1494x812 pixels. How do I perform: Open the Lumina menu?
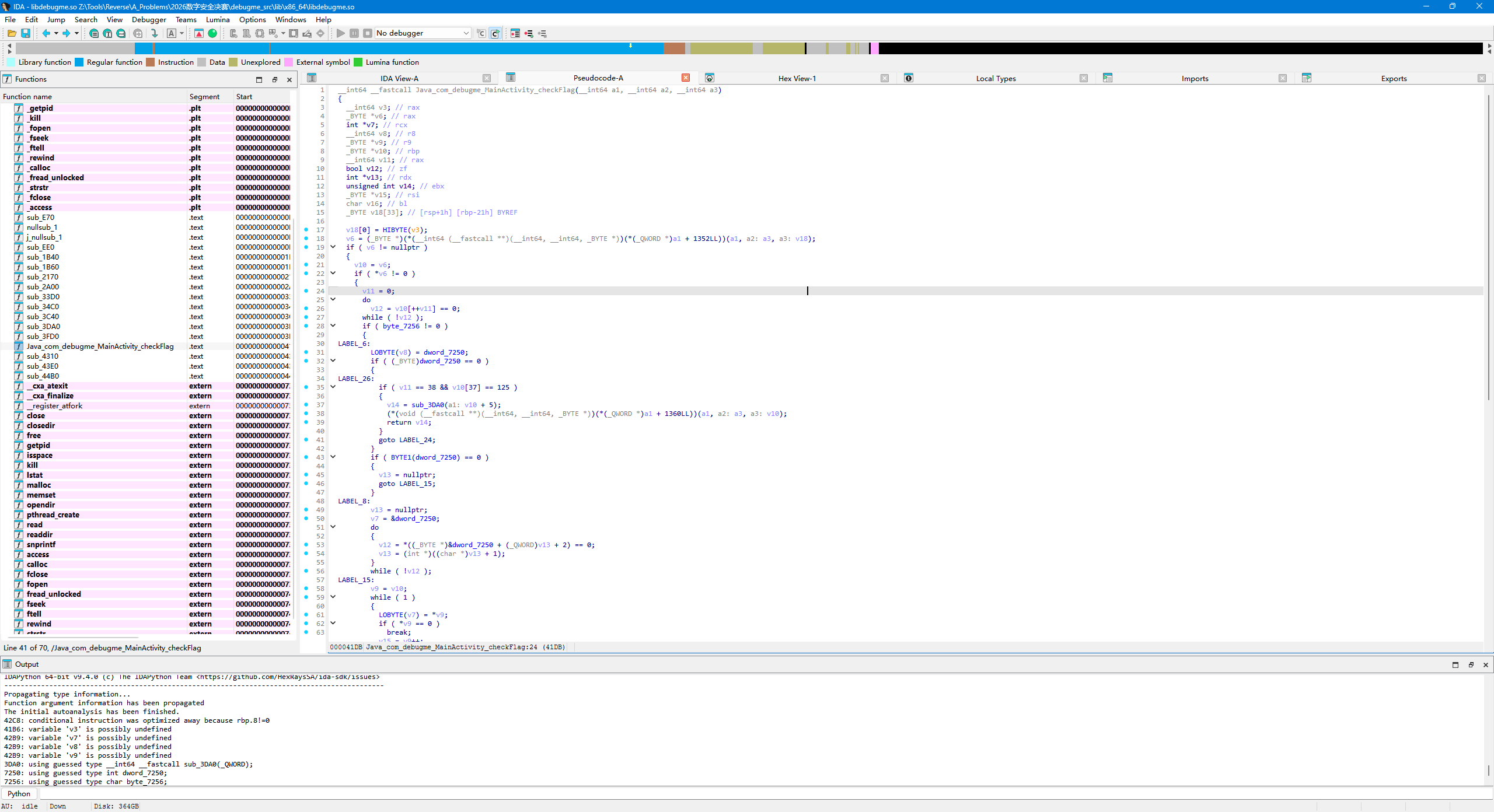click(x=218, y=19)
